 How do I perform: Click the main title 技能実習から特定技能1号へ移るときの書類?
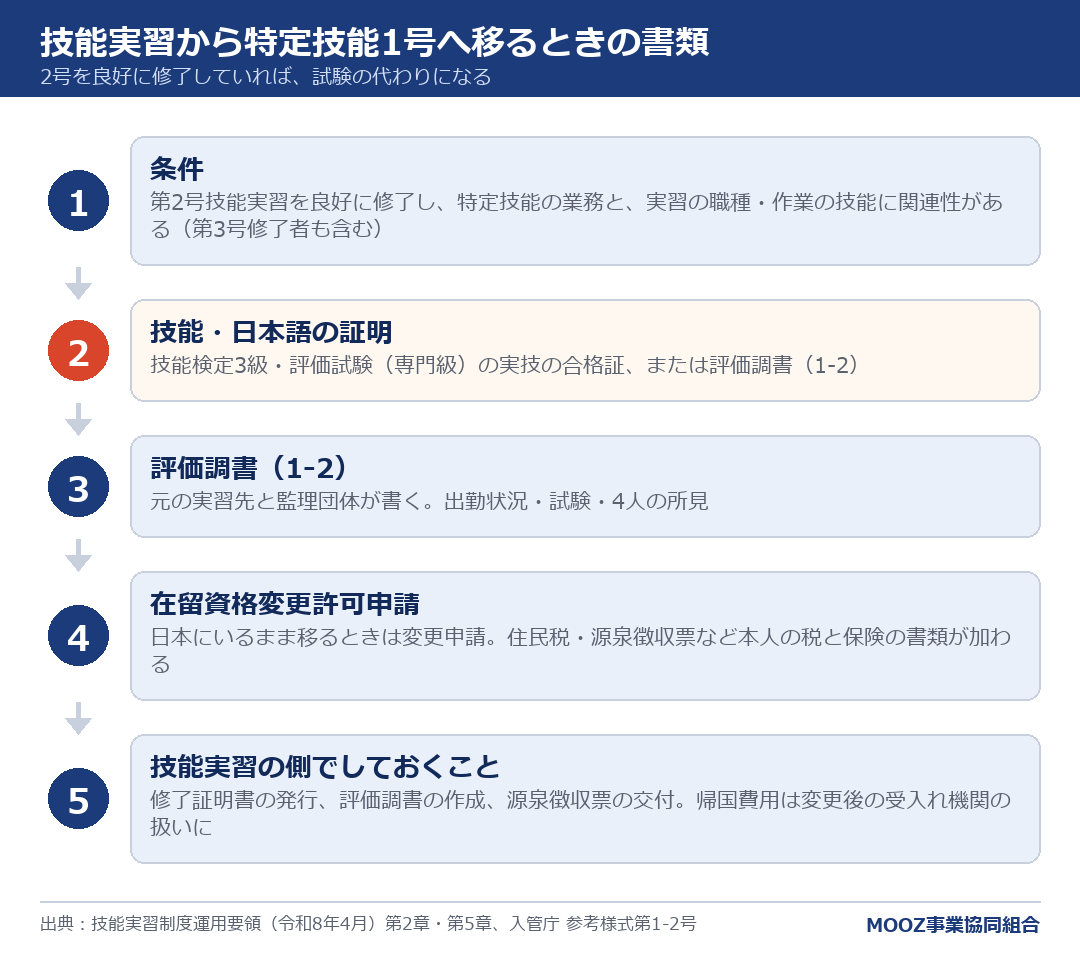coord(374,41)
